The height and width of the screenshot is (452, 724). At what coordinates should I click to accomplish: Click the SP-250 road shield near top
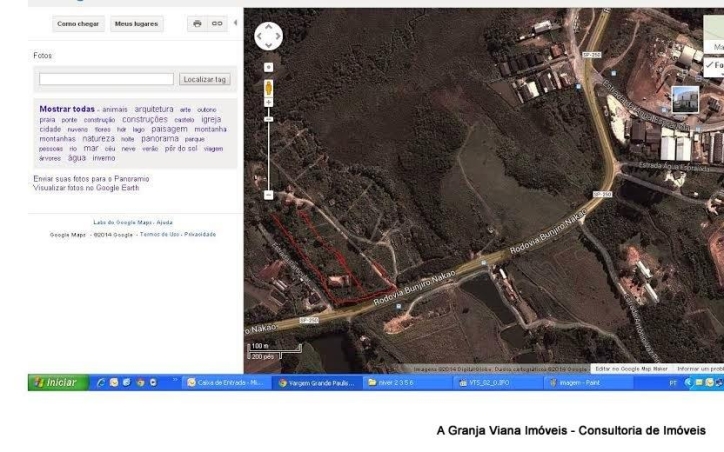coord(591,55)
